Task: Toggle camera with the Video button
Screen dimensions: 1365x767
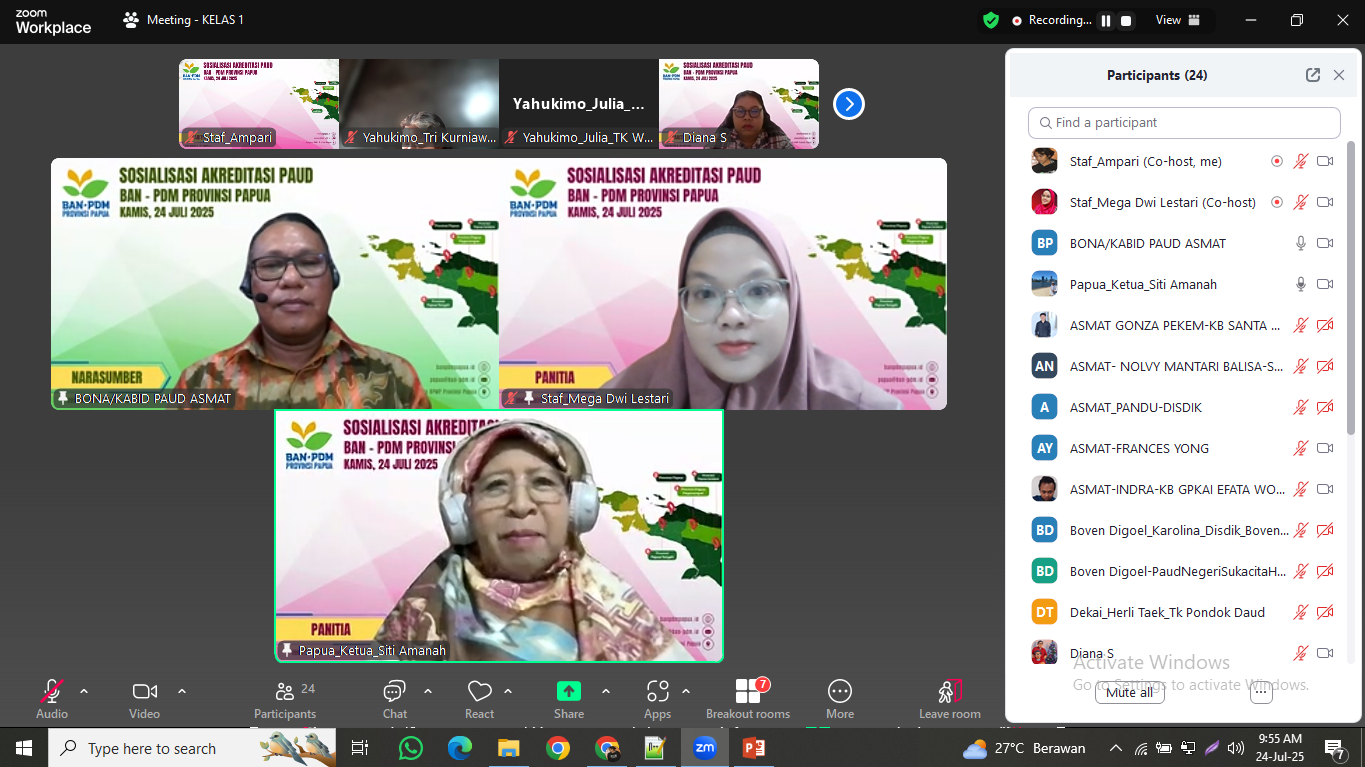Action: [145, 692]
